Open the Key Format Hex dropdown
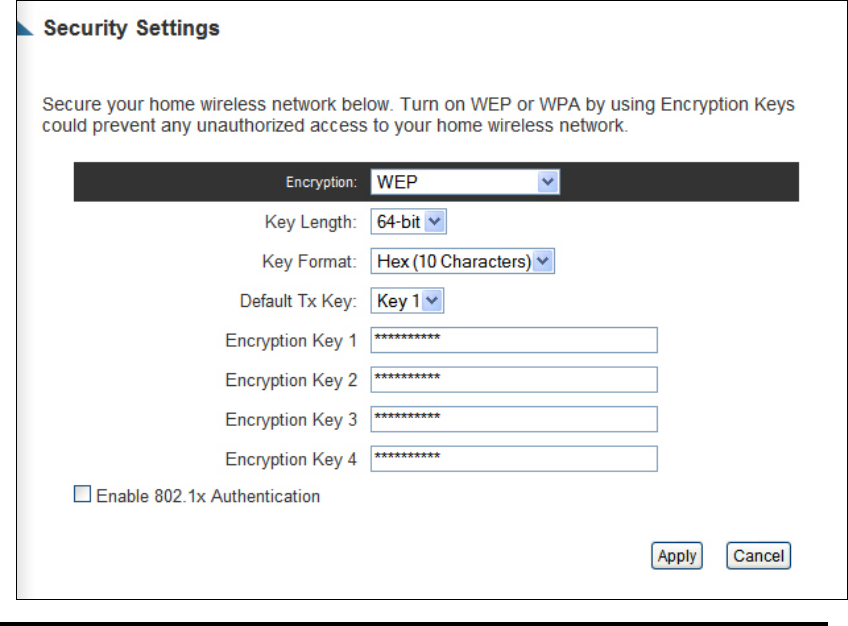Viewport: 848px width, 626px height. tap(462, 261)
